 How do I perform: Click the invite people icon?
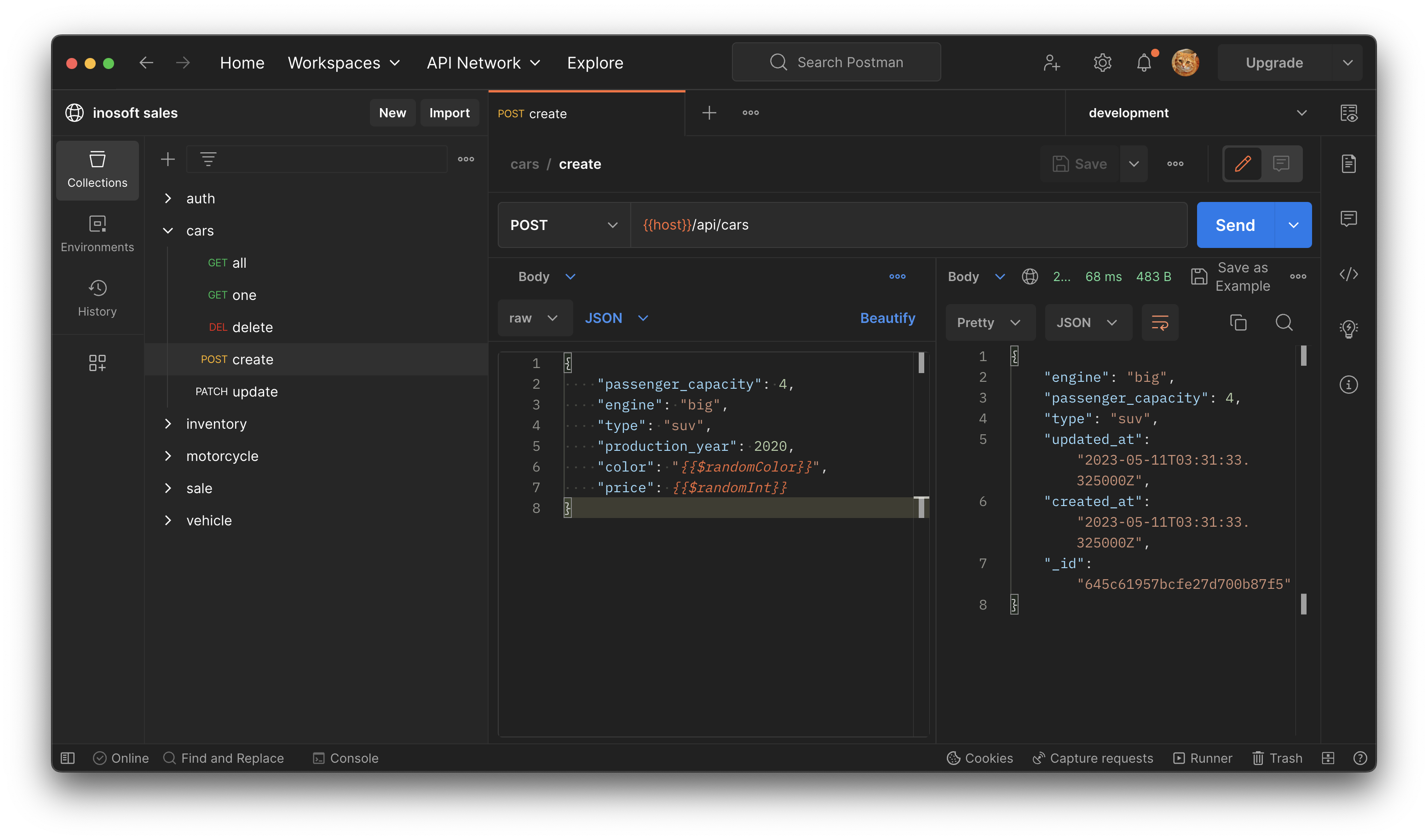(x=1052, y=63)
